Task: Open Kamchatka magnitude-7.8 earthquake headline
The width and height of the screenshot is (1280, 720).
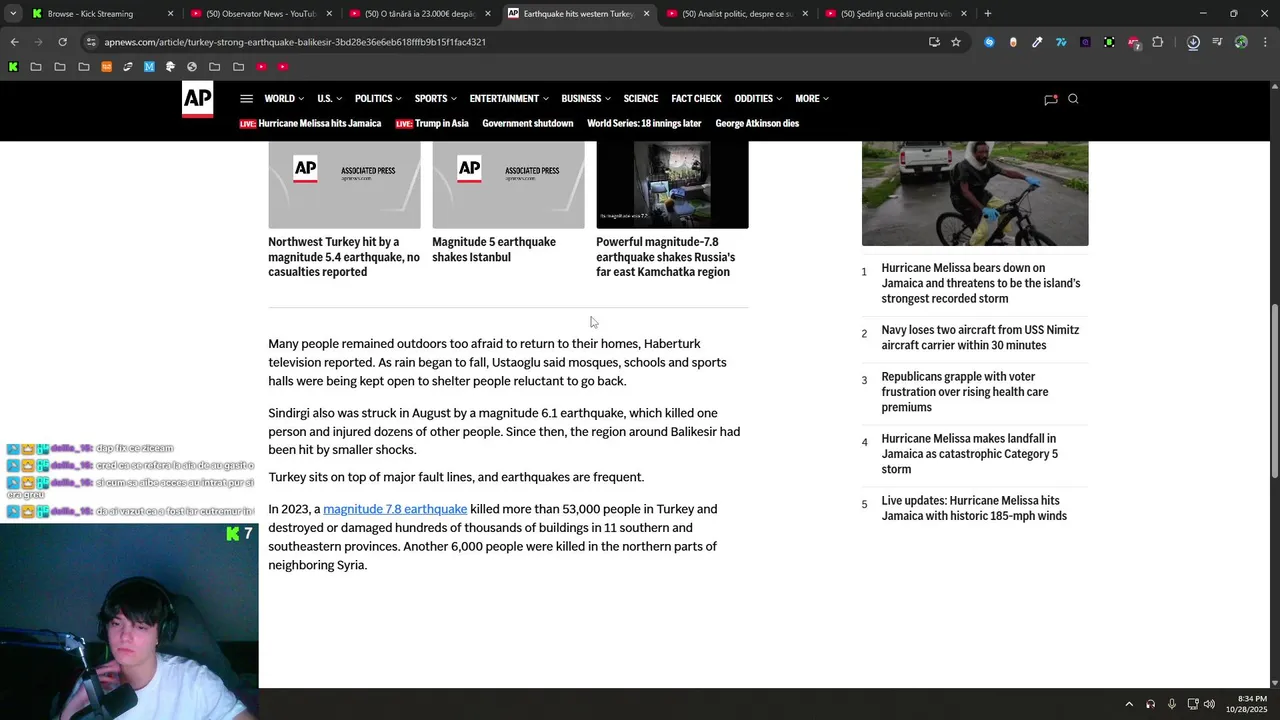Action: 665,257
